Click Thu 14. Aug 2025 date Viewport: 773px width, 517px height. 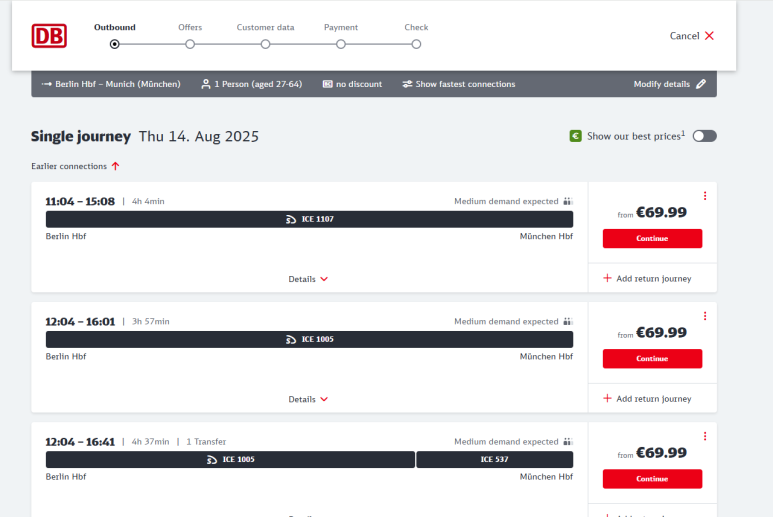pos(199,137)
